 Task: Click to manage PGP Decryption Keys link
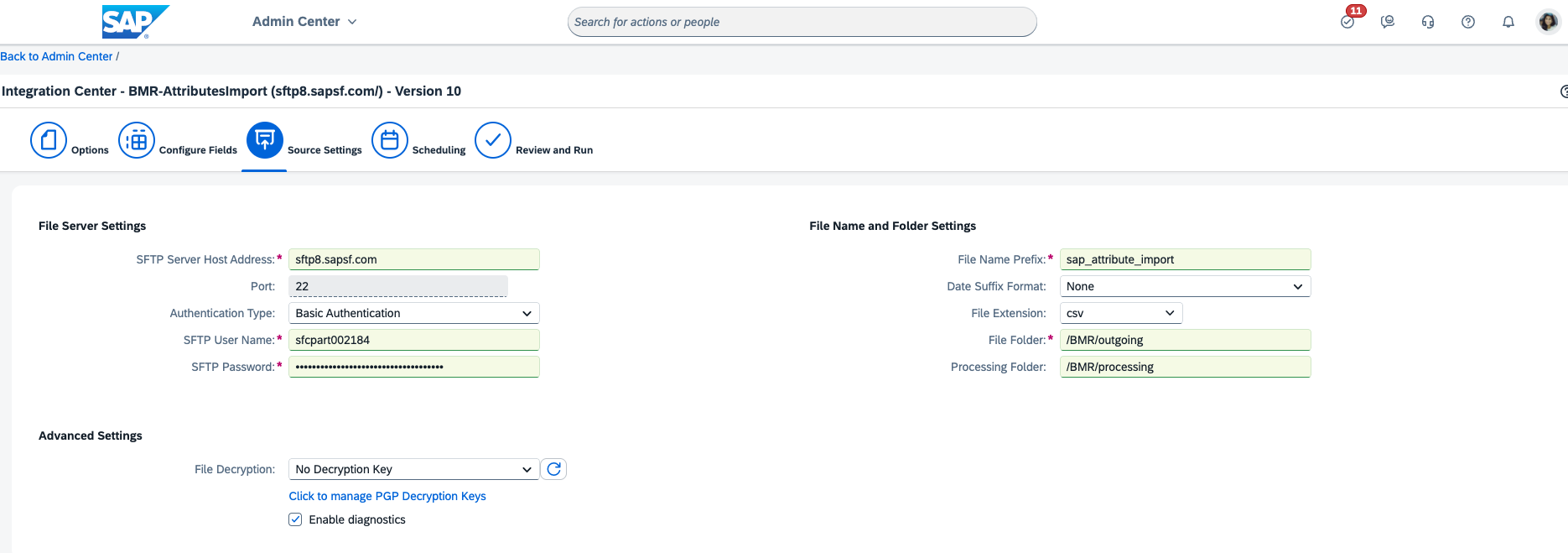(387, 496)
